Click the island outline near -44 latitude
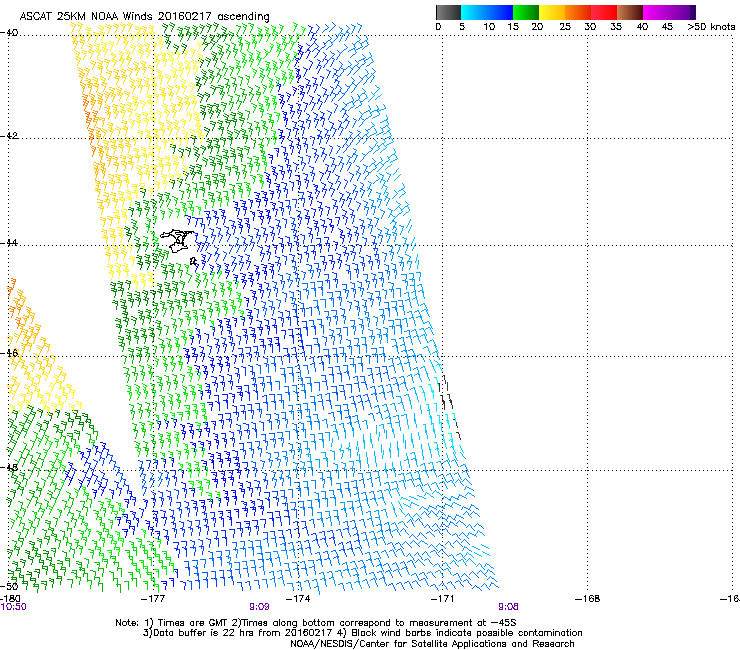The image size is (740, 650). coord(178,242)
